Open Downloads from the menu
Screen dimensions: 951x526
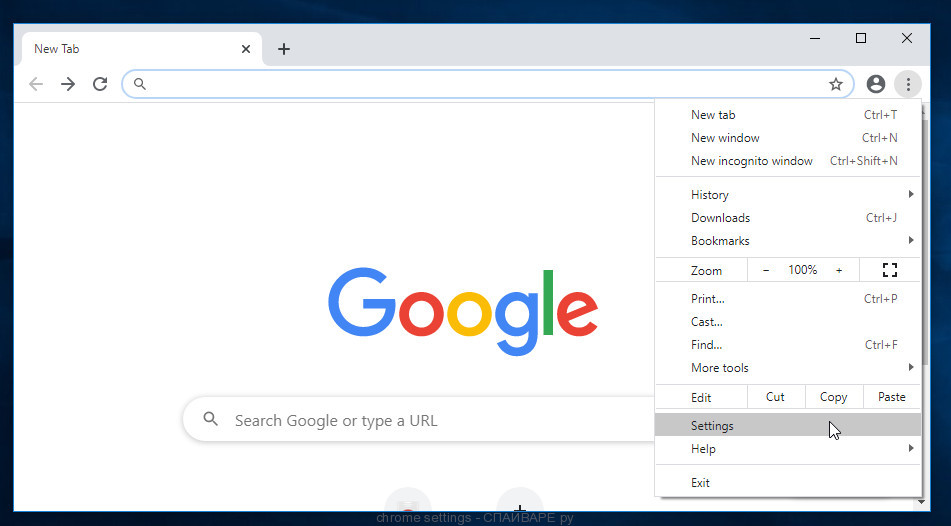(x=788, y=218)
